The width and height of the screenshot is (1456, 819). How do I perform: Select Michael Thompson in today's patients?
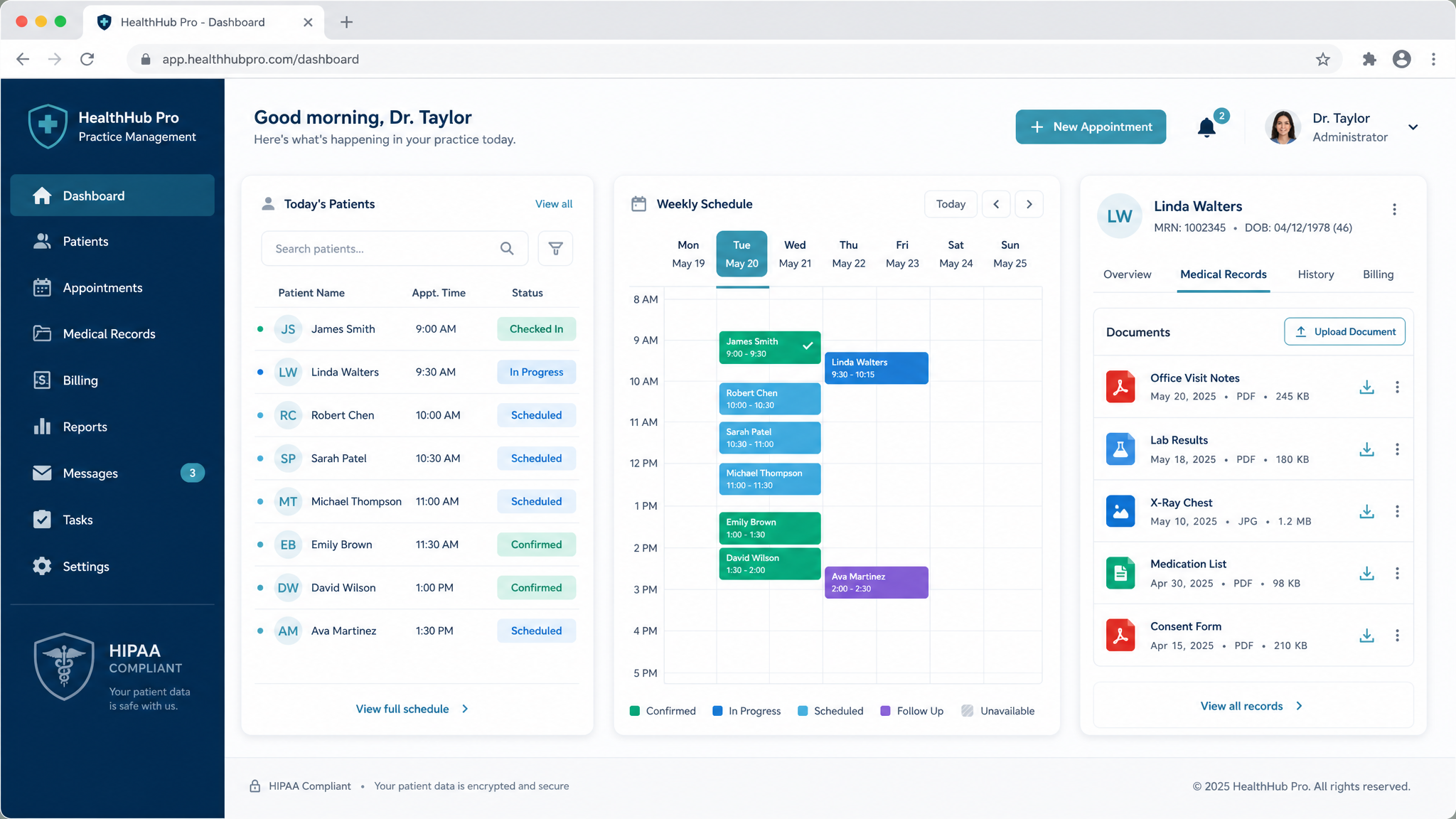point(417,501)
